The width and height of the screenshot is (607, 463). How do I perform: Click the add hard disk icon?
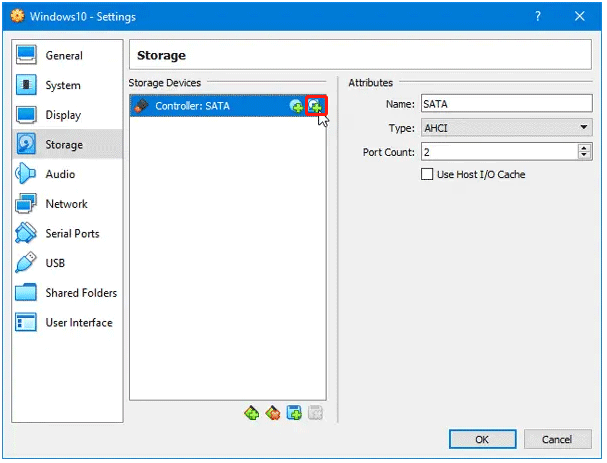(x=316, y=106)
